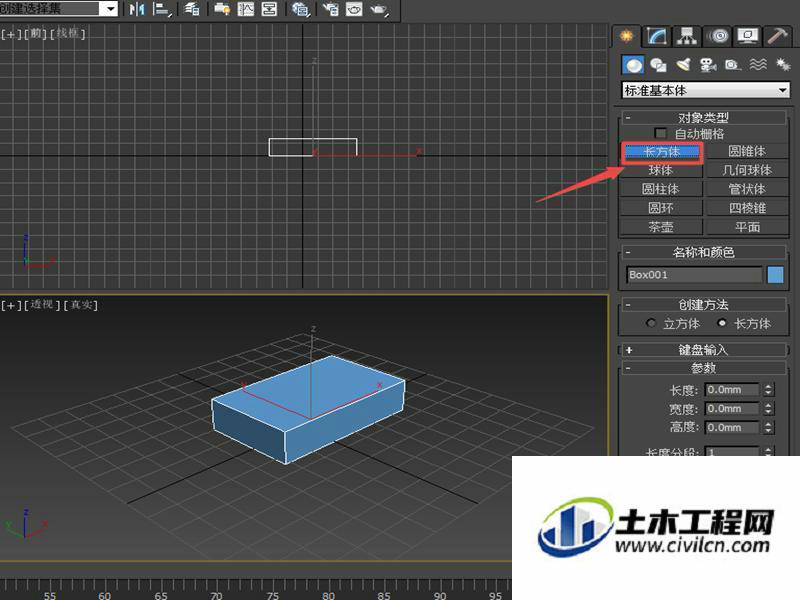Click the 管状体 tube button
The height and width of the screenshot is (600, 800).
pyautogui.click(x=746, y=189)
